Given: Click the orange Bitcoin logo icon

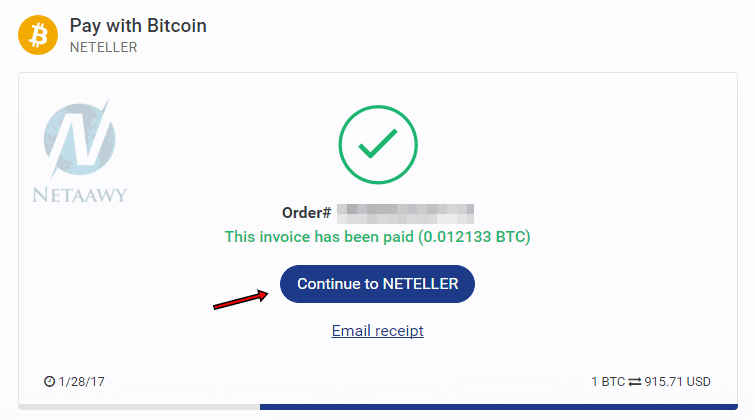Looking at the screenshot, I should click(38, 35).
